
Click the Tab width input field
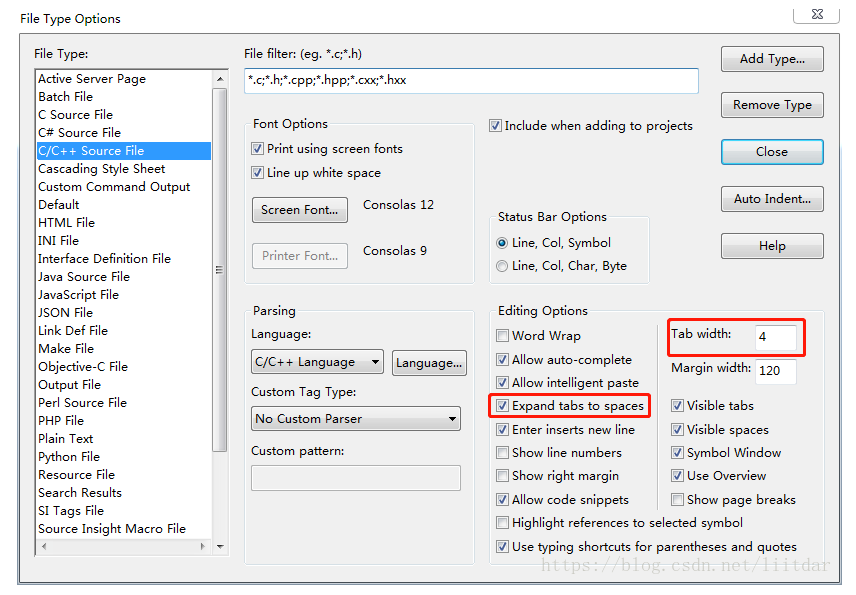pos(776,337)
